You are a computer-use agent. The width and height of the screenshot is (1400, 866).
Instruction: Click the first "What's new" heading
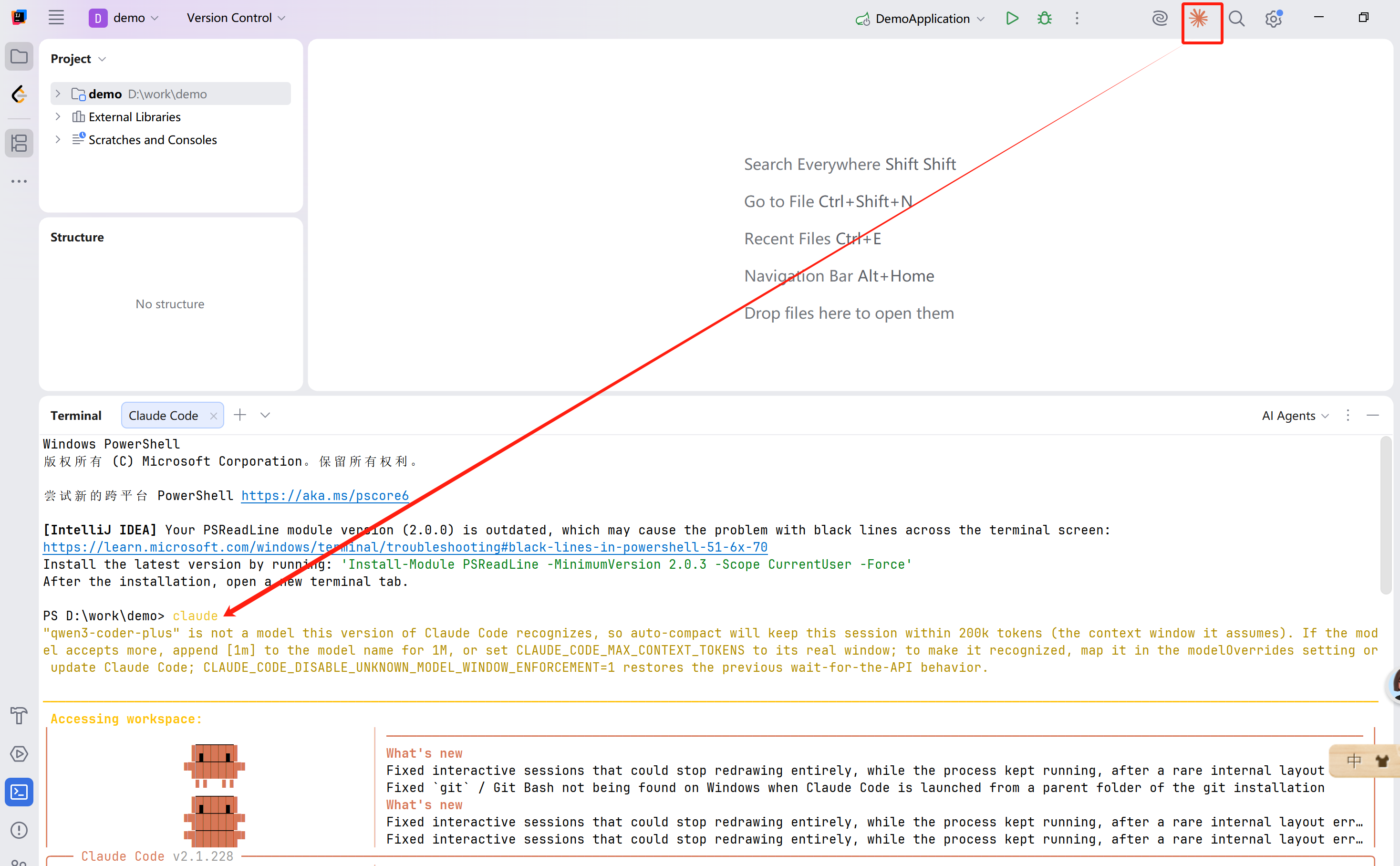click(425, 753)
